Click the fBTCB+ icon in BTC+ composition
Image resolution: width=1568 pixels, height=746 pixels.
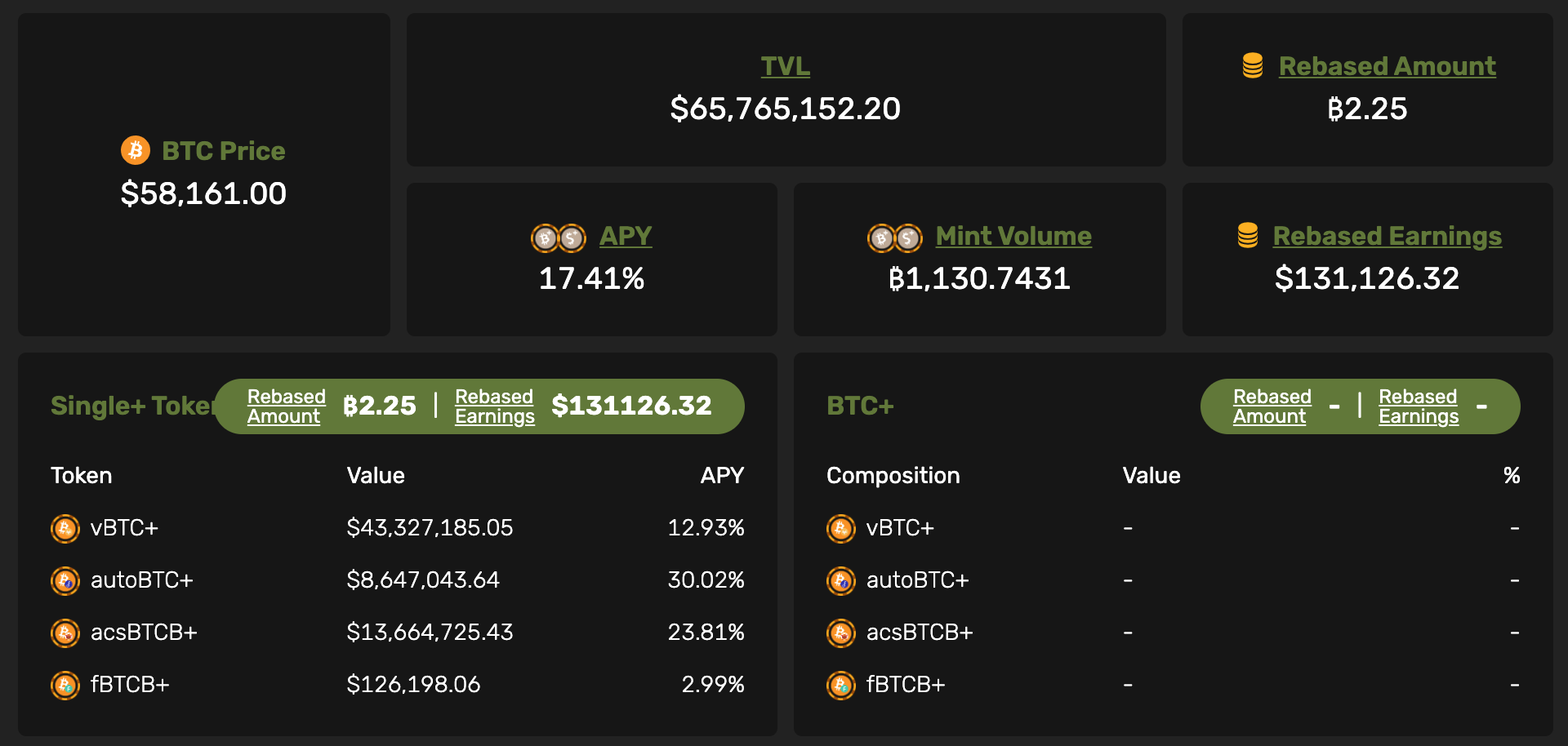841,686
